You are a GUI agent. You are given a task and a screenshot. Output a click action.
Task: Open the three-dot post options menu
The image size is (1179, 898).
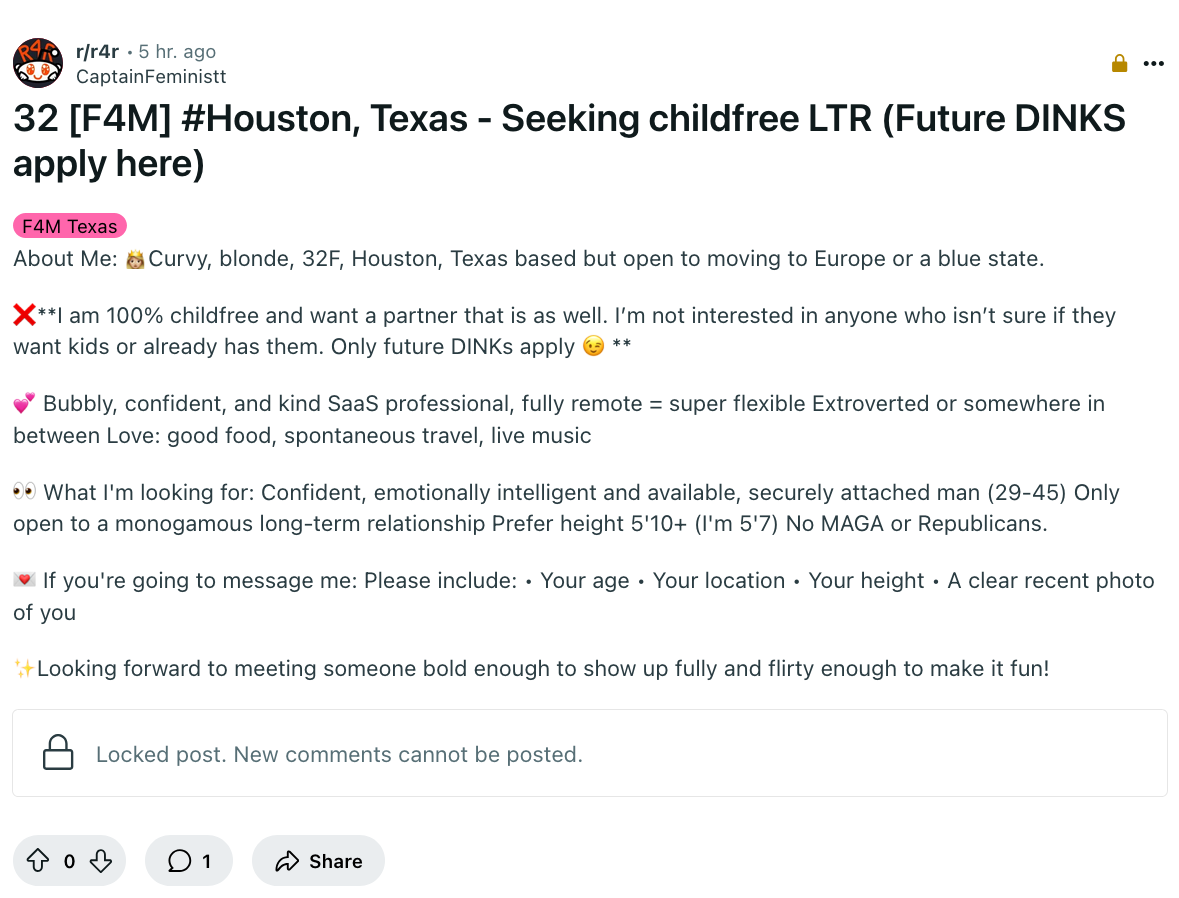(1153, 64)
